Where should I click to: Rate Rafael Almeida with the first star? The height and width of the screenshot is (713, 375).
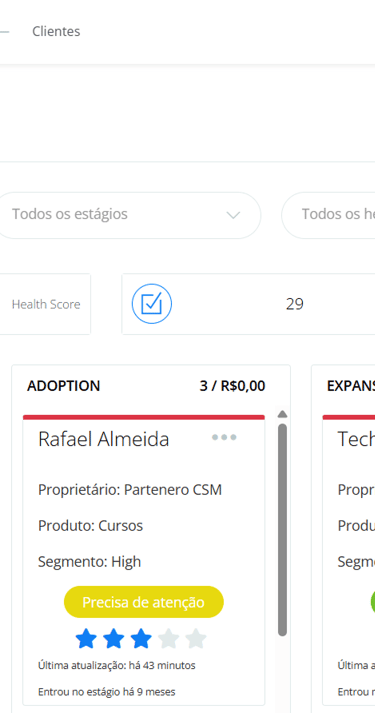point(86,638)
